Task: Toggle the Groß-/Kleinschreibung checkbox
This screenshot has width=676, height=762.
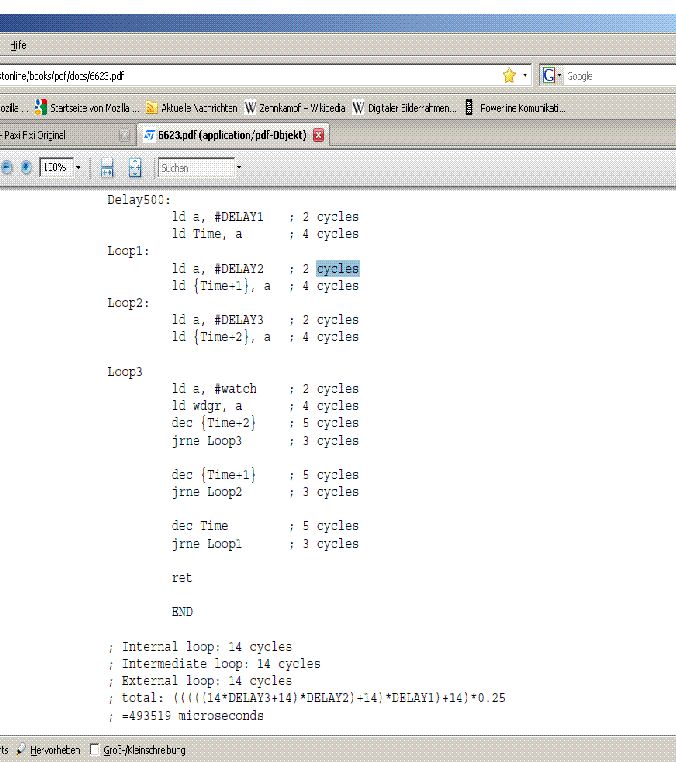Action: coord(95,750)
